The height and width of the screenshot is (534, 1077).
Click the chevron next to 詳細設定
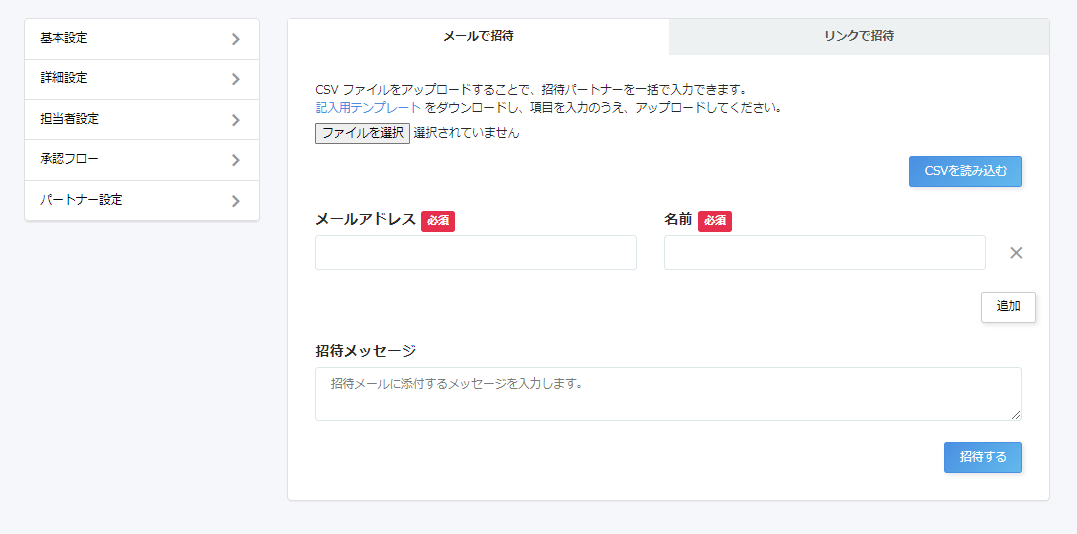[236, 79]
